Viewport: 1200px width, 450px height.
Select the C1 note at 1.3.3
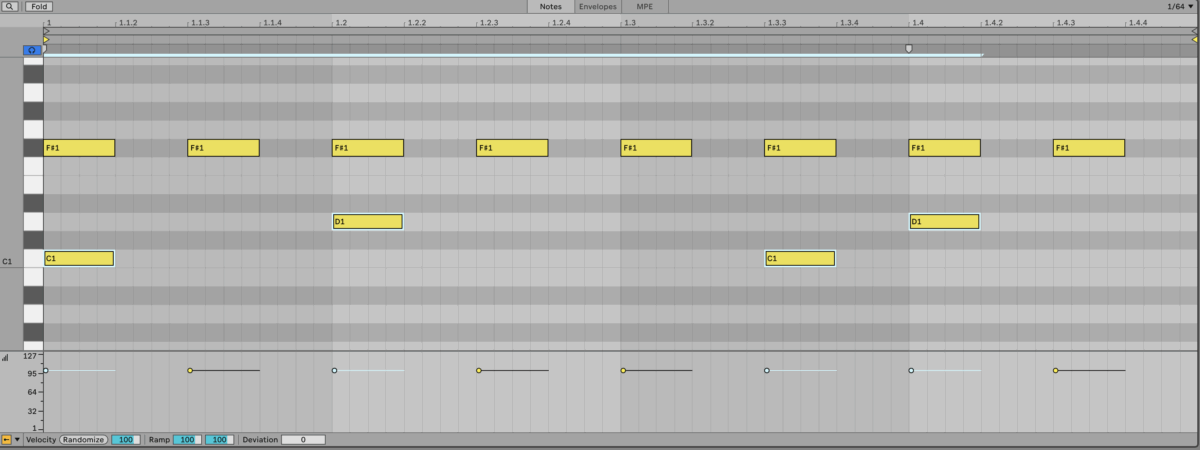coord(800,258)
